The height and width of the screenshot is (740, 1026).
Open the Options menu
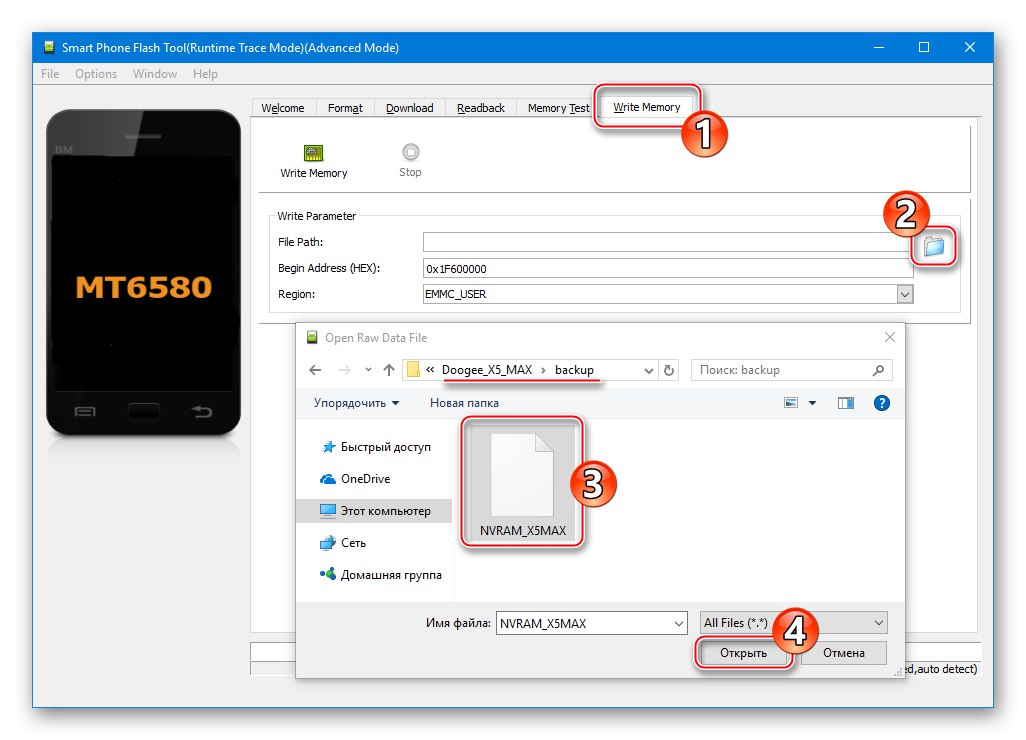95,73
